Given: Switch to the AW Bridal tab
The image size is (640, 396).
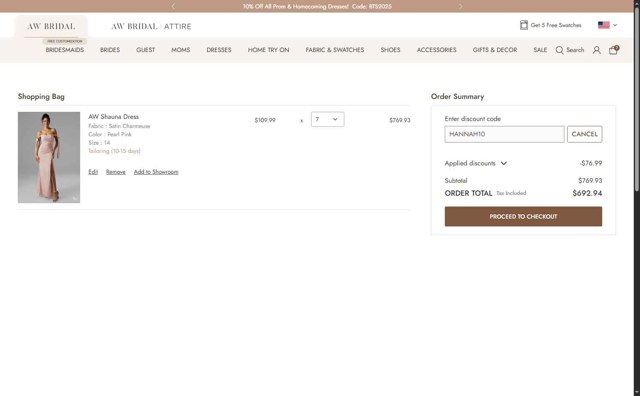Looking at the screenshot, I should point(51,27).
